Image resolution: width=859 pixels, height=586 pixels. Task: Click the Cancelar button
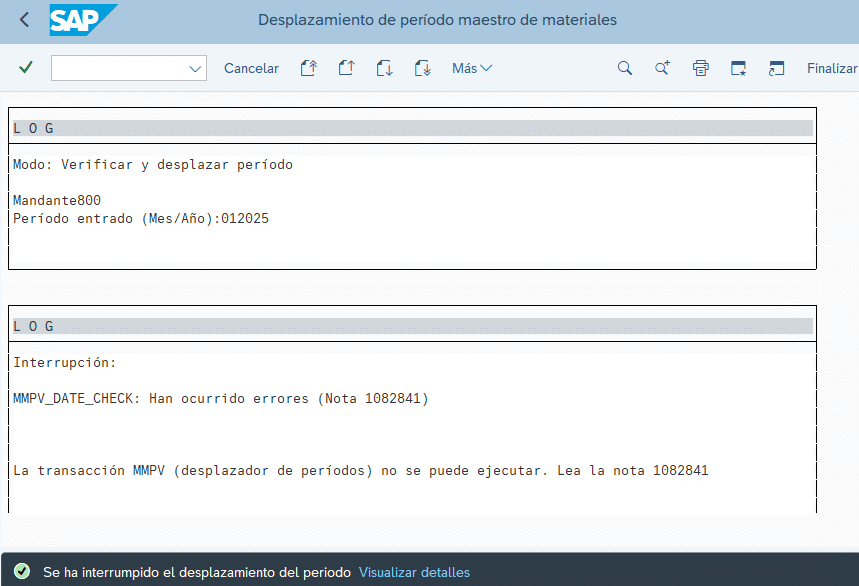pos(251,68)
